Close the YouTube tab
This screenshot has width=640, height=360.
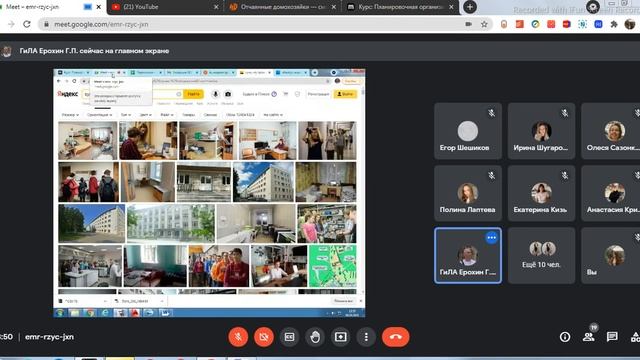216,7
